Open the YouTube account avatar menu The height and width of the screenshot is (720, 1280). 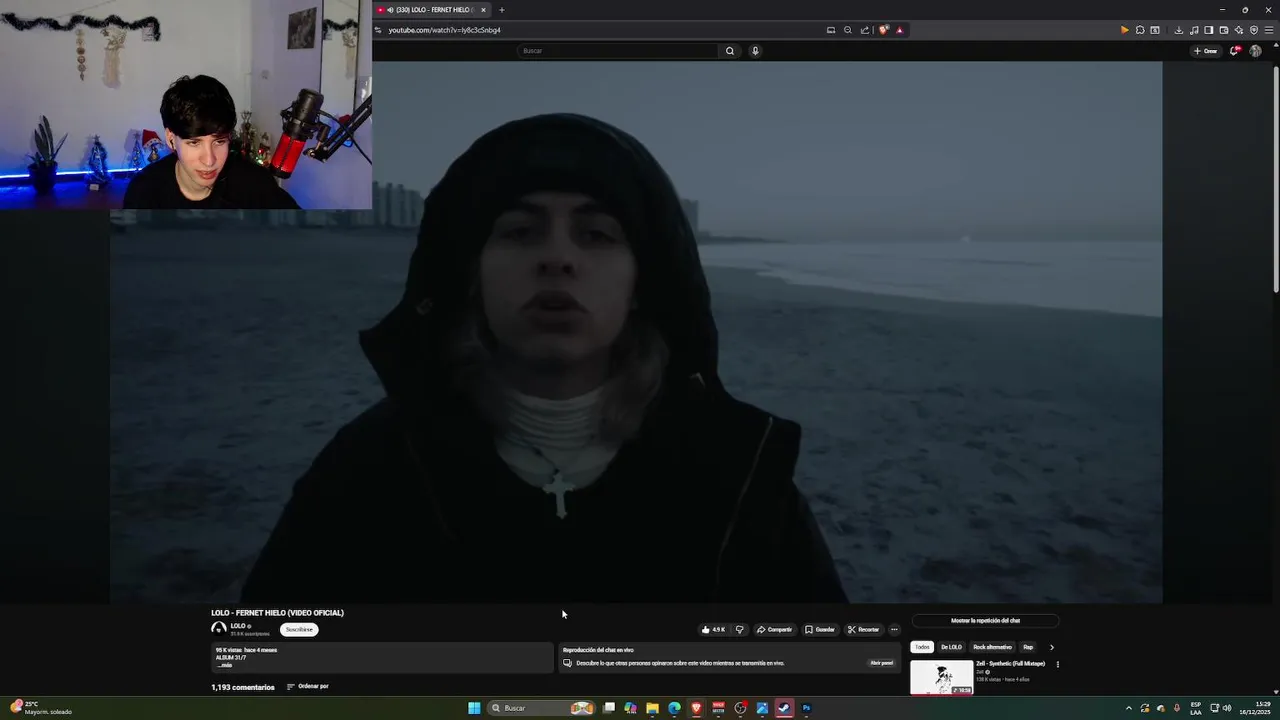[1256, 51]
